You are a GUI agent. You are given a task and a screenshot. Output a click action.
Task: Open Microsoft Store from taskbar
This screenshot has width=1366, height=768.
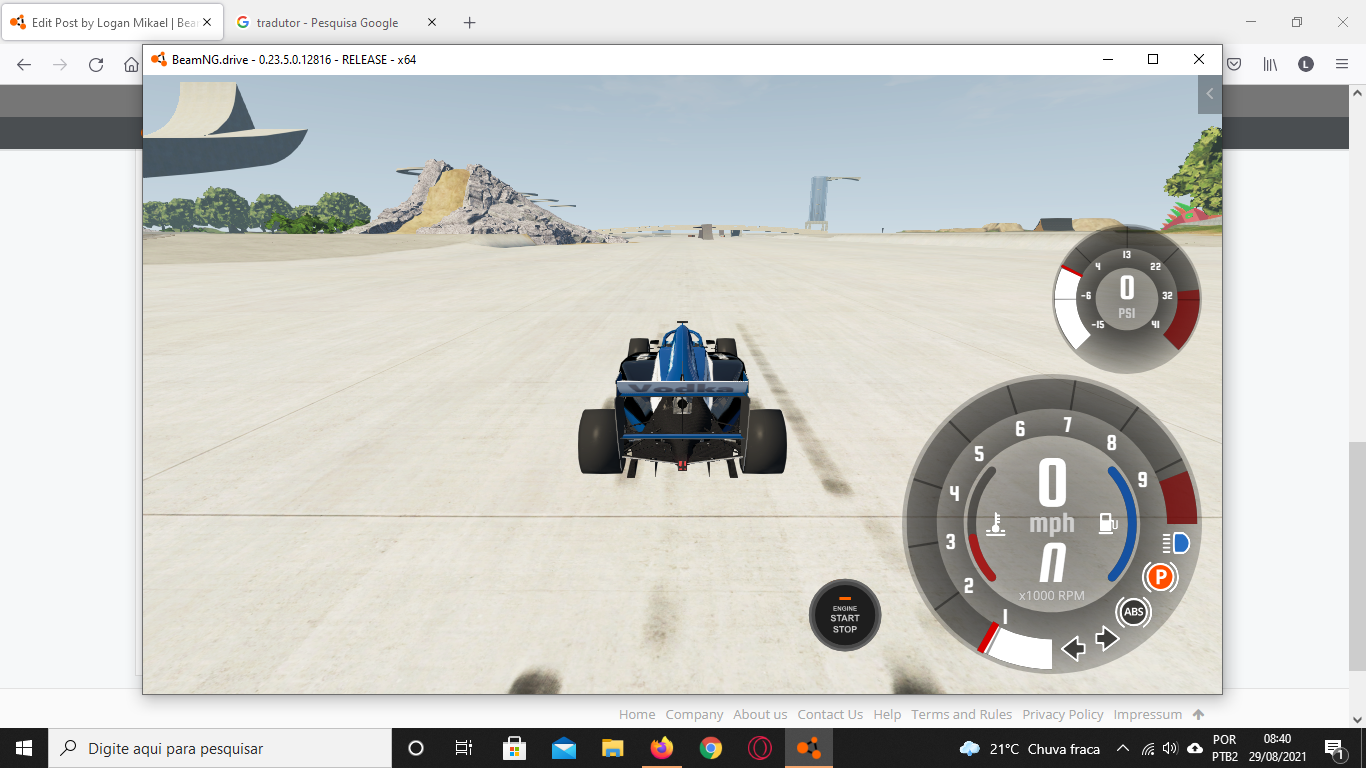[514, 748]
